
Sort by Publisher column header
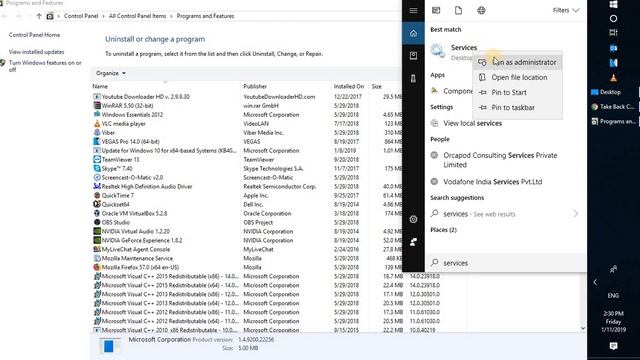click(x=255, y=86)
